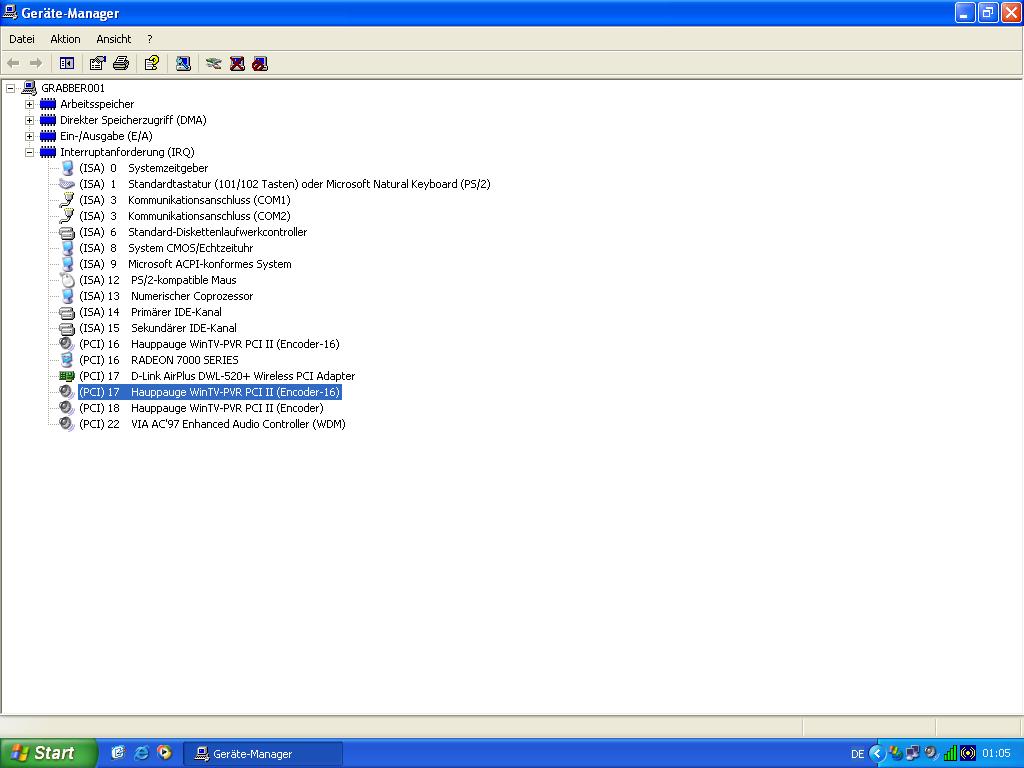Screen dimensions: 1024x768
Task: Expand hidden tray icons with the chevron
Action: (x=877, y=754)
